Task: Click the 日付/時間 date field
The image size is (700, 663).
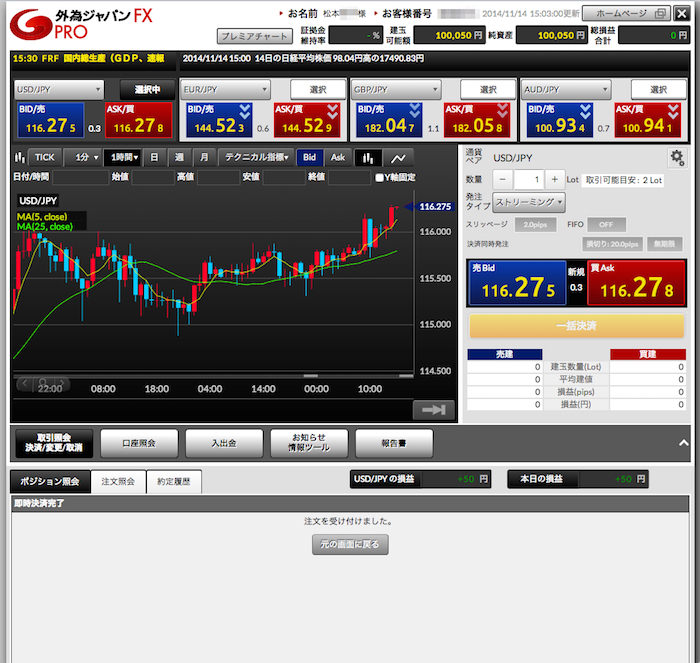Action: coord(80,177)
